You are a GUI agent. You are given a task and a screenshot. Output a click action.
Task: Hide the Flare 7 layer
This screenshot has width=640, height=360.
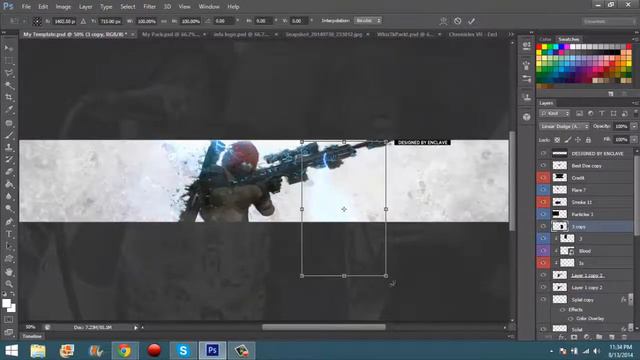[543, 190]
